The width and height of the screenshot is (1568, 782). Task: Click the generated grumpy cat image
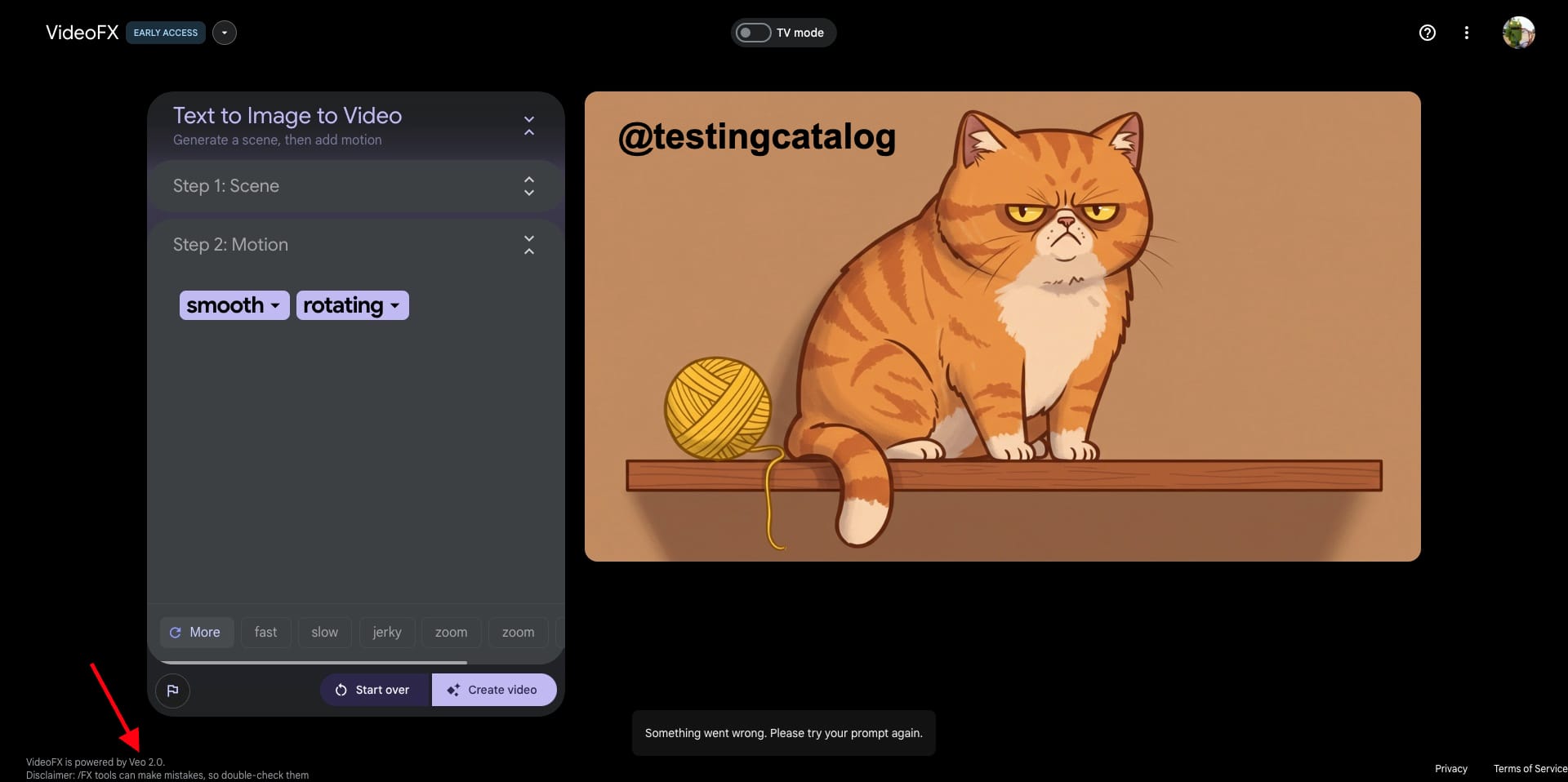pyautogui.click(x=1002, y=327)
